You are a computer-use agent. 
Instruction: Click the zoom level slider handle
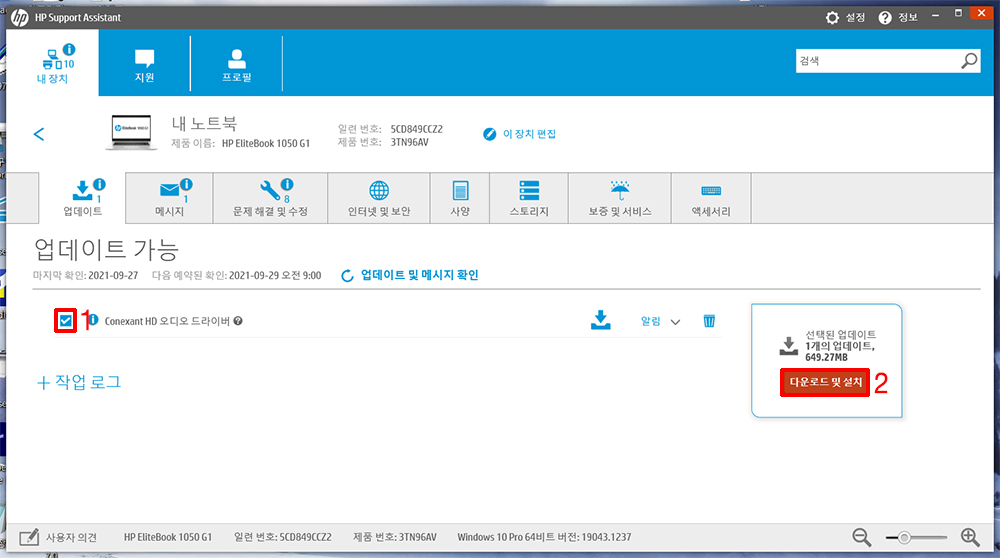click(904, 538)
